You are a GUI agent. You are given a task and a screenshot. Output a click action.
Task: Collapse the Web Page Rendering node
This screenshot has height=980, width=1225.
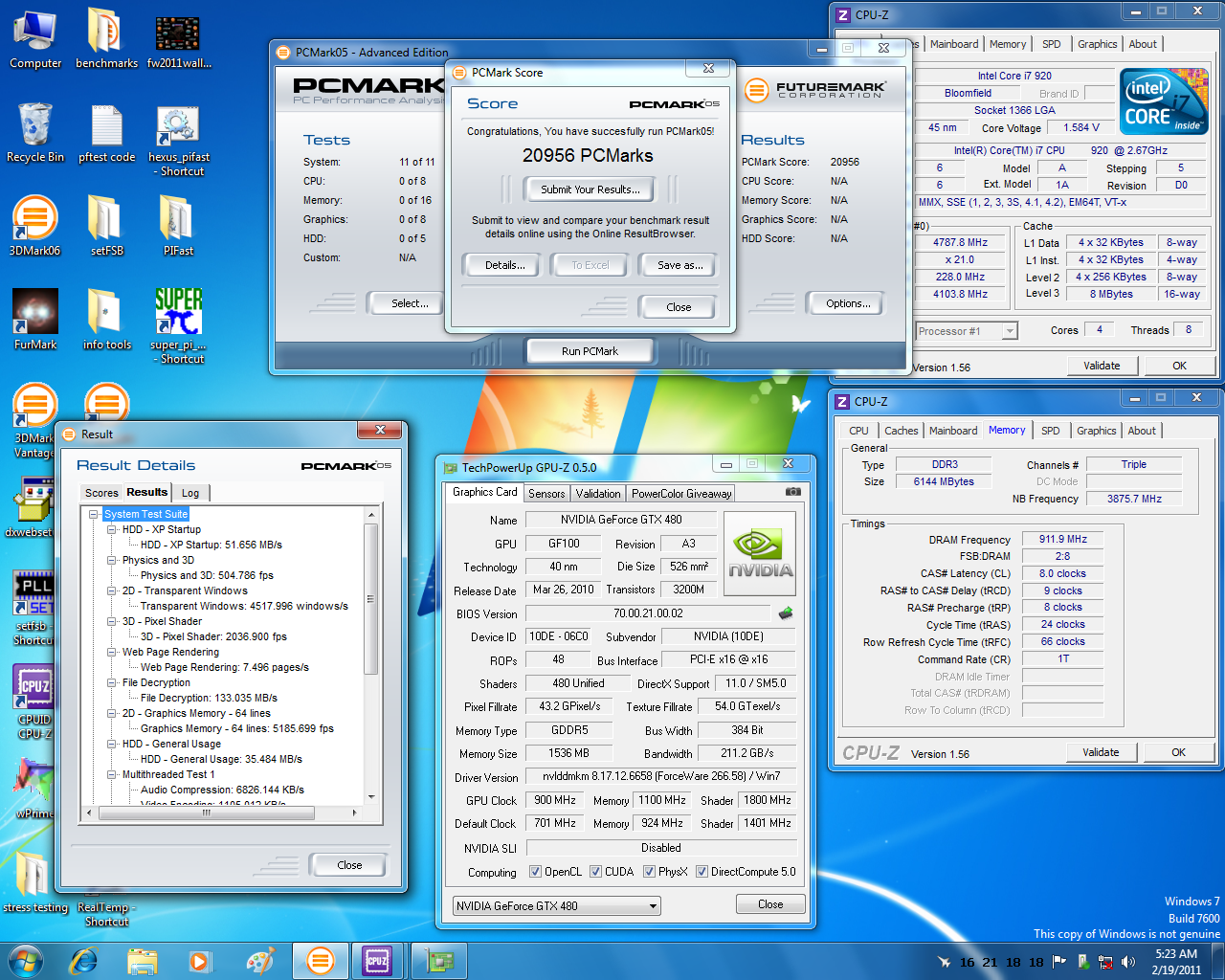(x=113, y=652)
